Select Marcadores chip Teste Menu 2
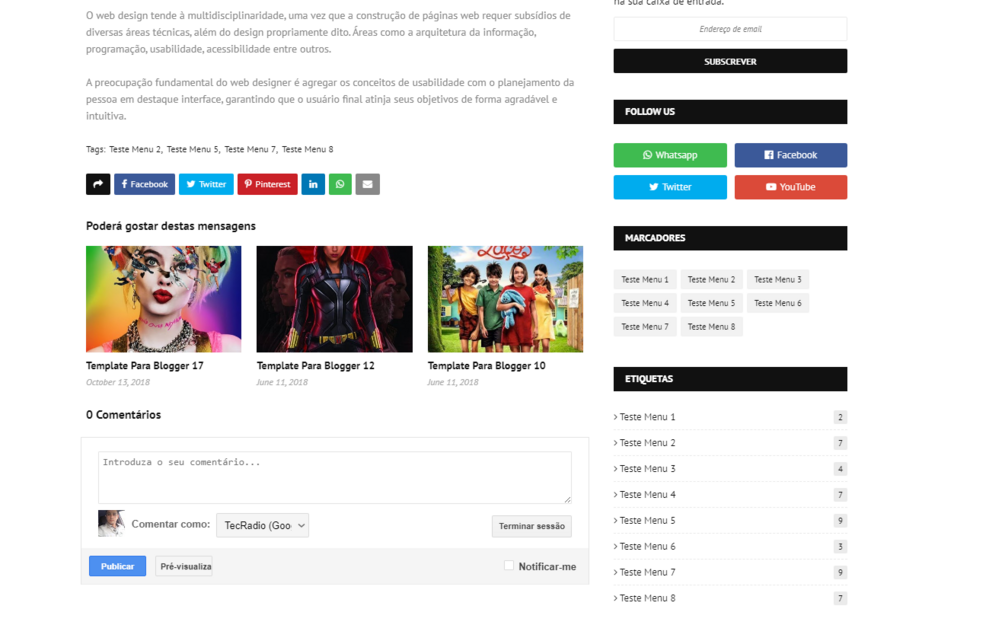 (711, 279)
